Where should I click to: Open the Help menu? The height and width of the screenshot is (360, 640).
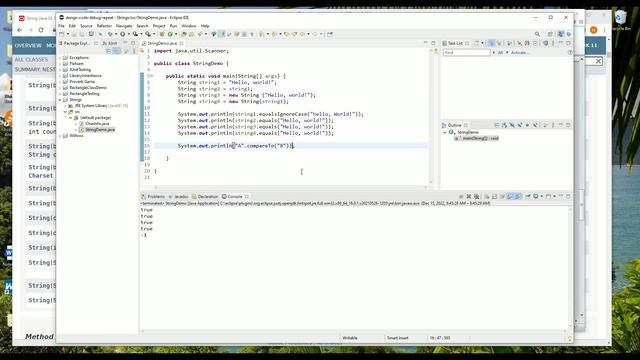click(205, 26)
